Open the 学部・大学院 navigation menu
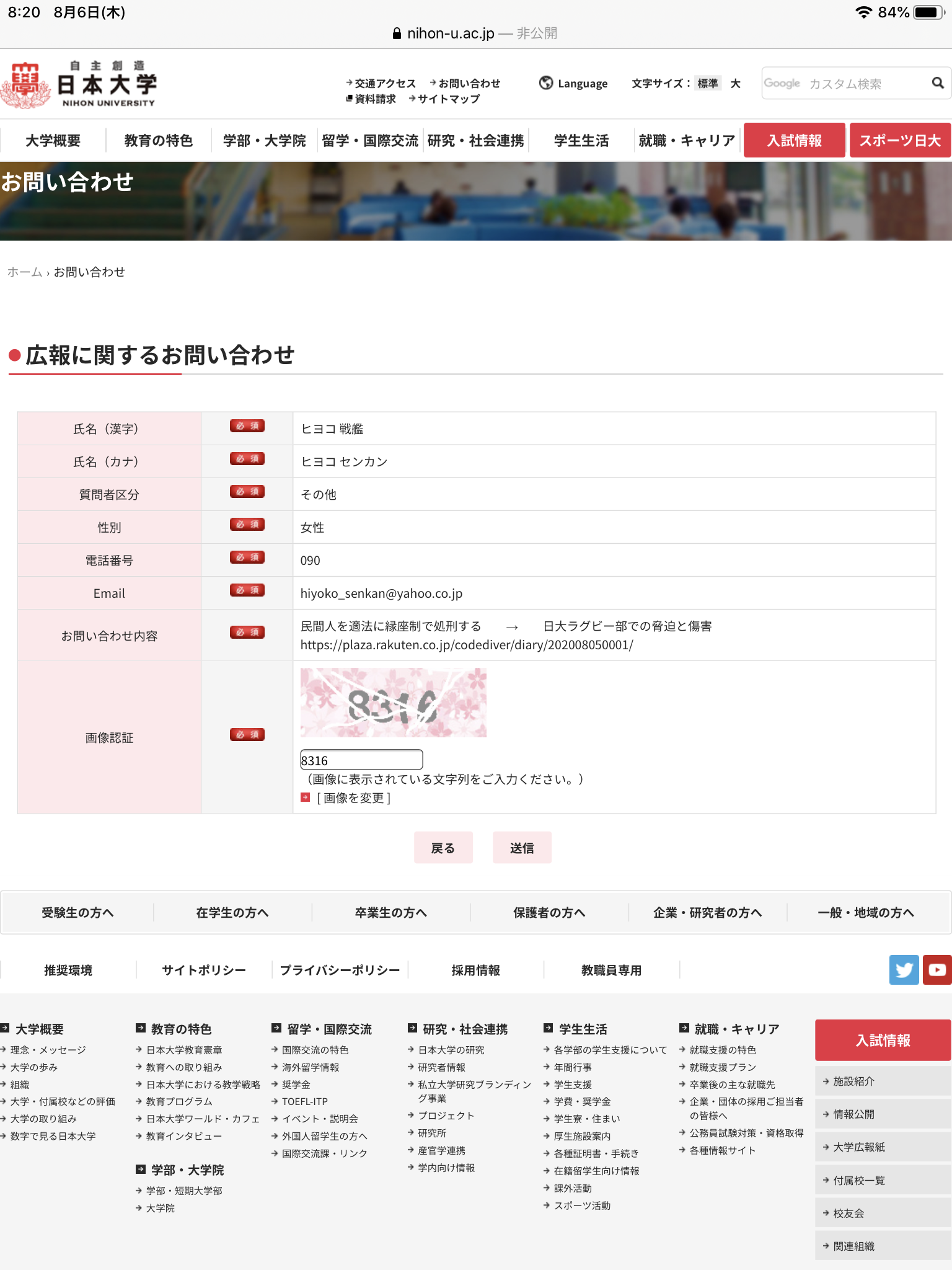The width and height of the screenshot is (952, 1270). click(x=264, y=141)
